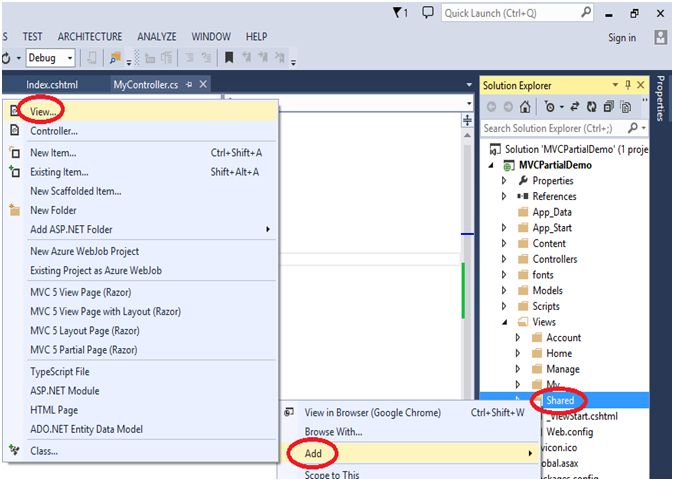The image size is (674, 481).
Task: Expand the App_Start folder
Action: click(x=504, y=228)
